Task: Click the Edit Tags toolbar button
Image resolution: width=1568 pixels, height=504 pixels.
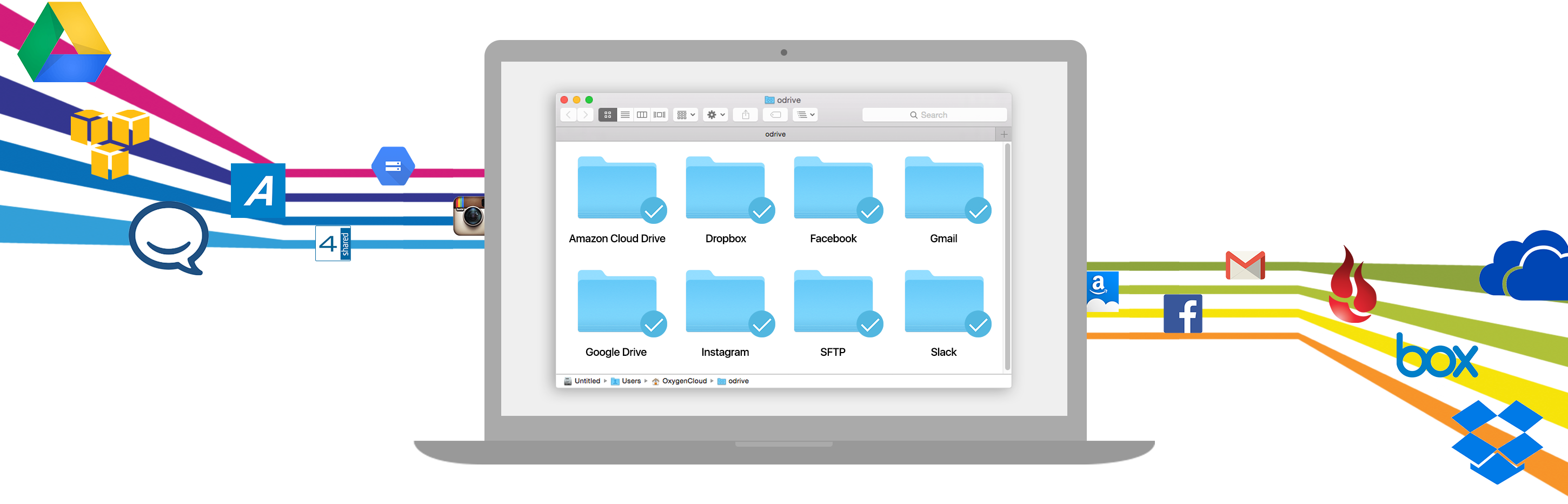Action: click(775, 115)
